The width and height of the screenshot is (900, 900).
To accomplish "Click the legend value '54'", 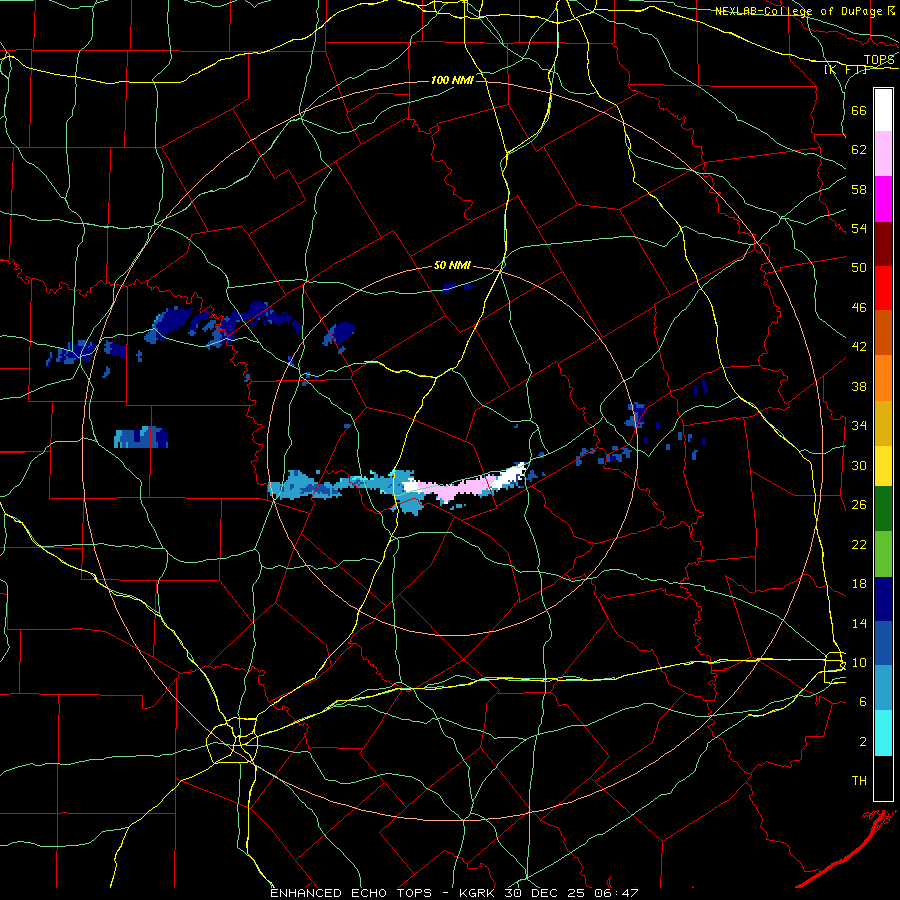I will [859, 228].
